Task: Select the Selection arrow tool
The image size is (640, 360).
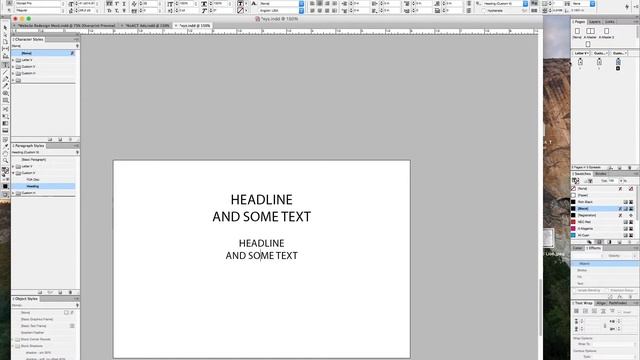Action: click(x=5, y=27)
